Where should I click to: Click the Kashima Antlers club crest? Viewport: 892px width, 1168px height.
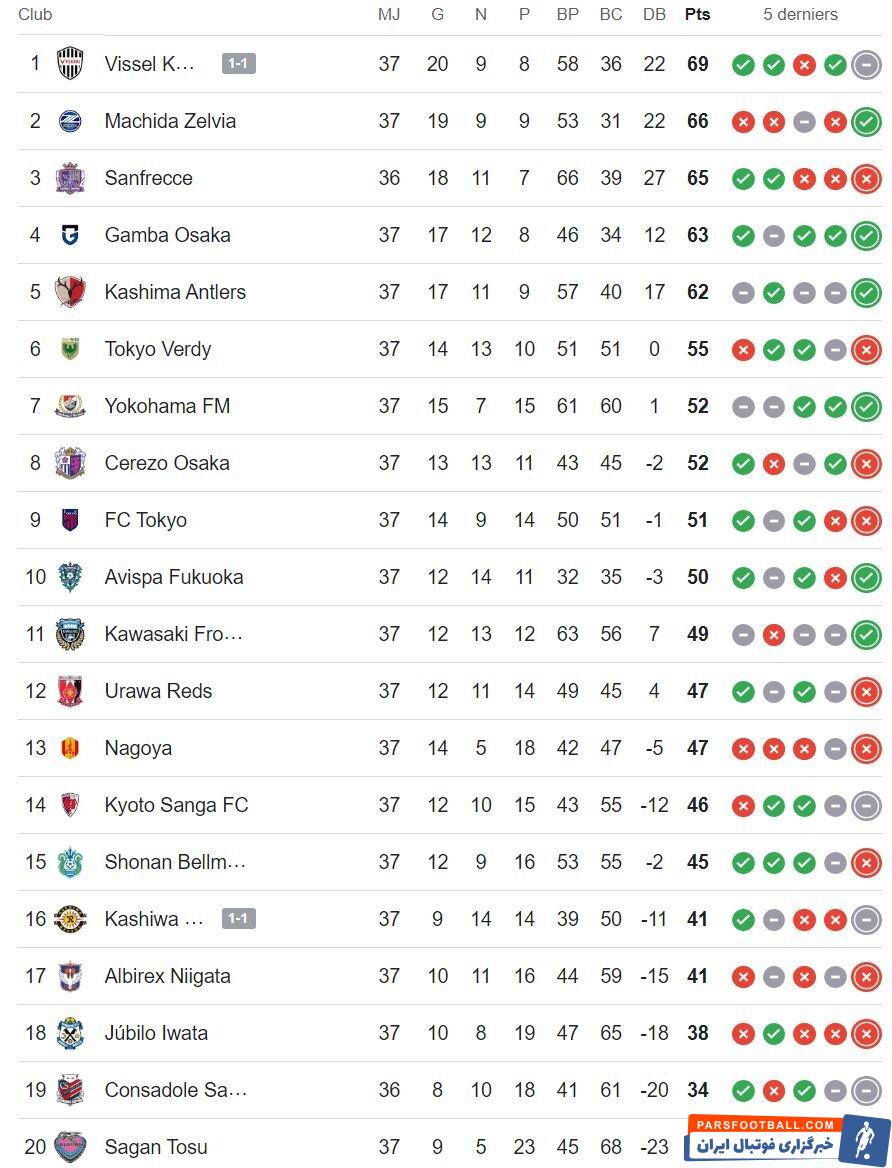pyautogui.click(x=70, y=292)
